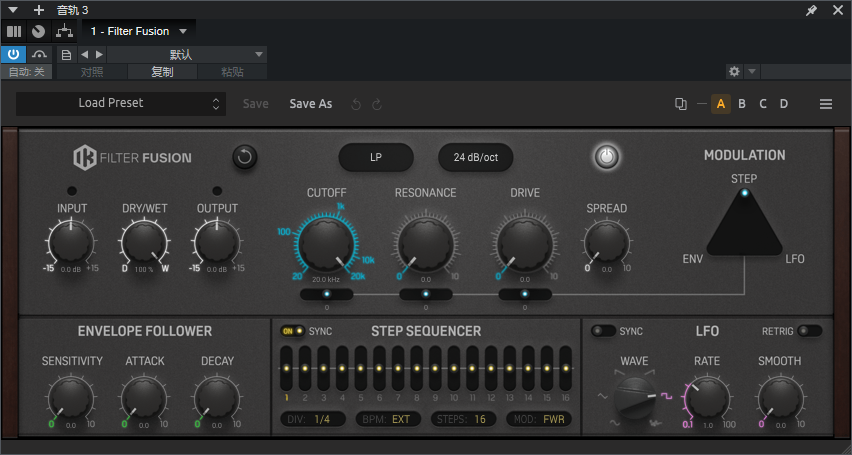This screenshot has height=455, width=852.
Task: Select preset slot B
Action: pos(742,104)
